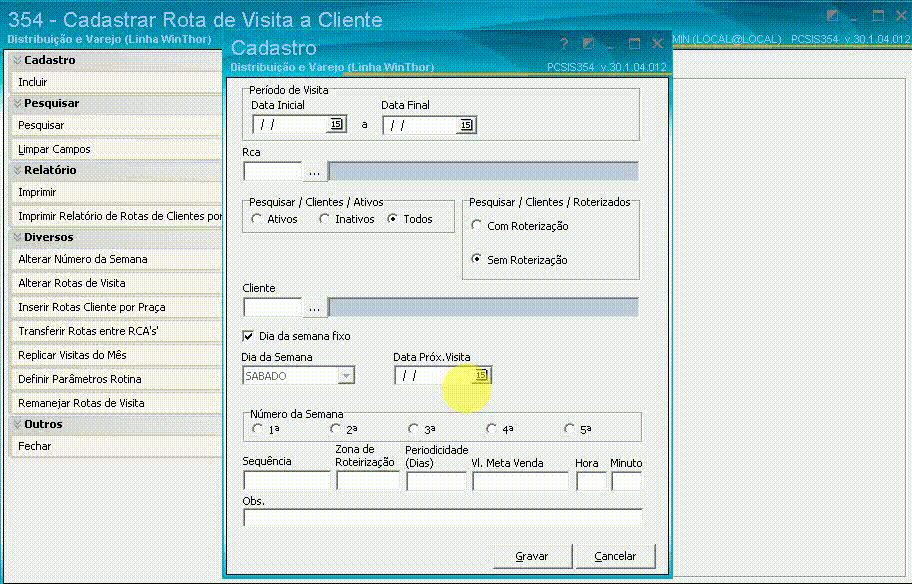Image resolution: width=912 pixels, height=584 pixels.
Task: Minimize the Cadastro dialog window
Action: (x=611, y=45)
